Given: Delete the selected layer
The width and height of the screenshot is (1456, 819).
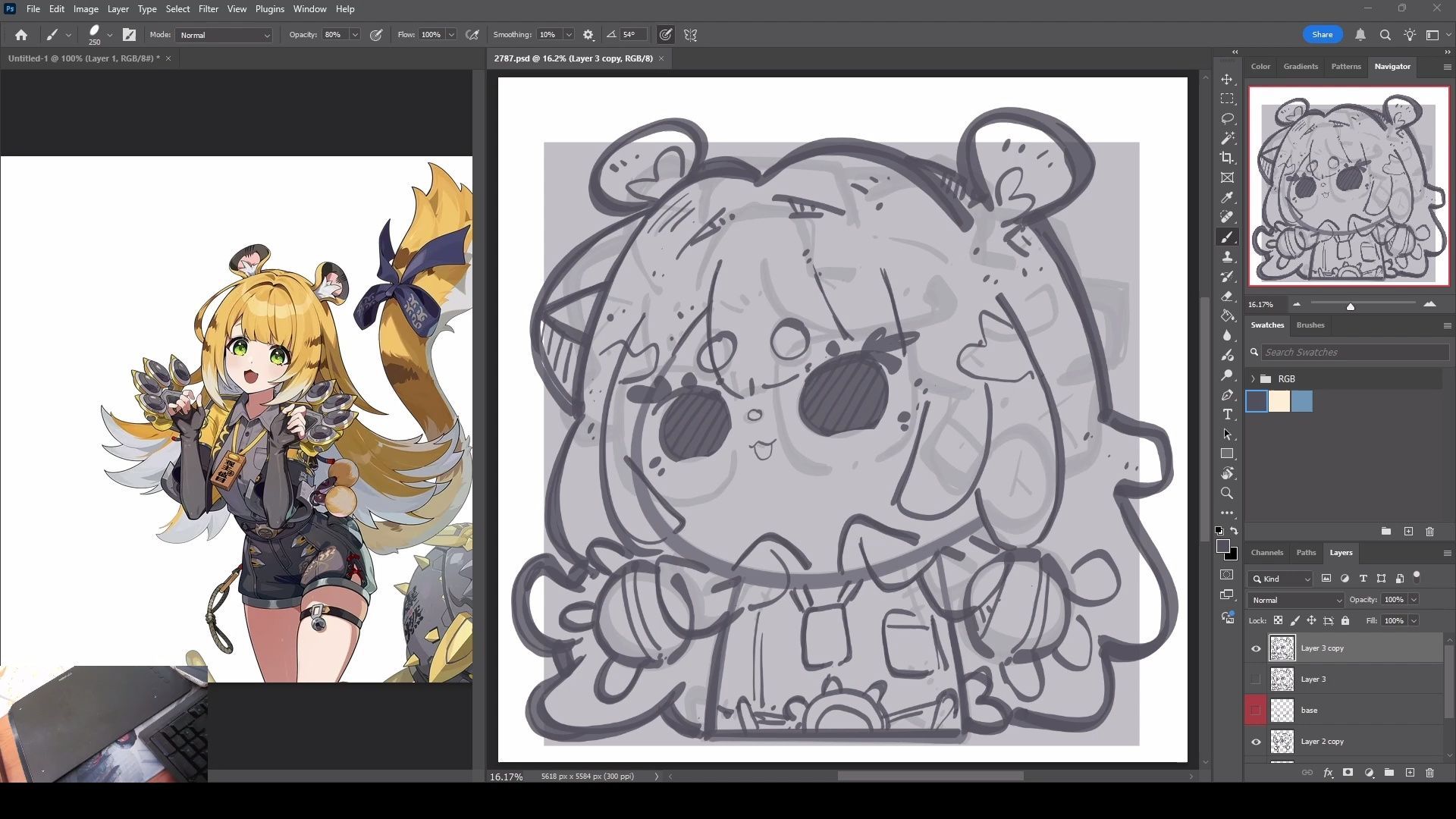Looking at the screenshot, I should 1429,773.
